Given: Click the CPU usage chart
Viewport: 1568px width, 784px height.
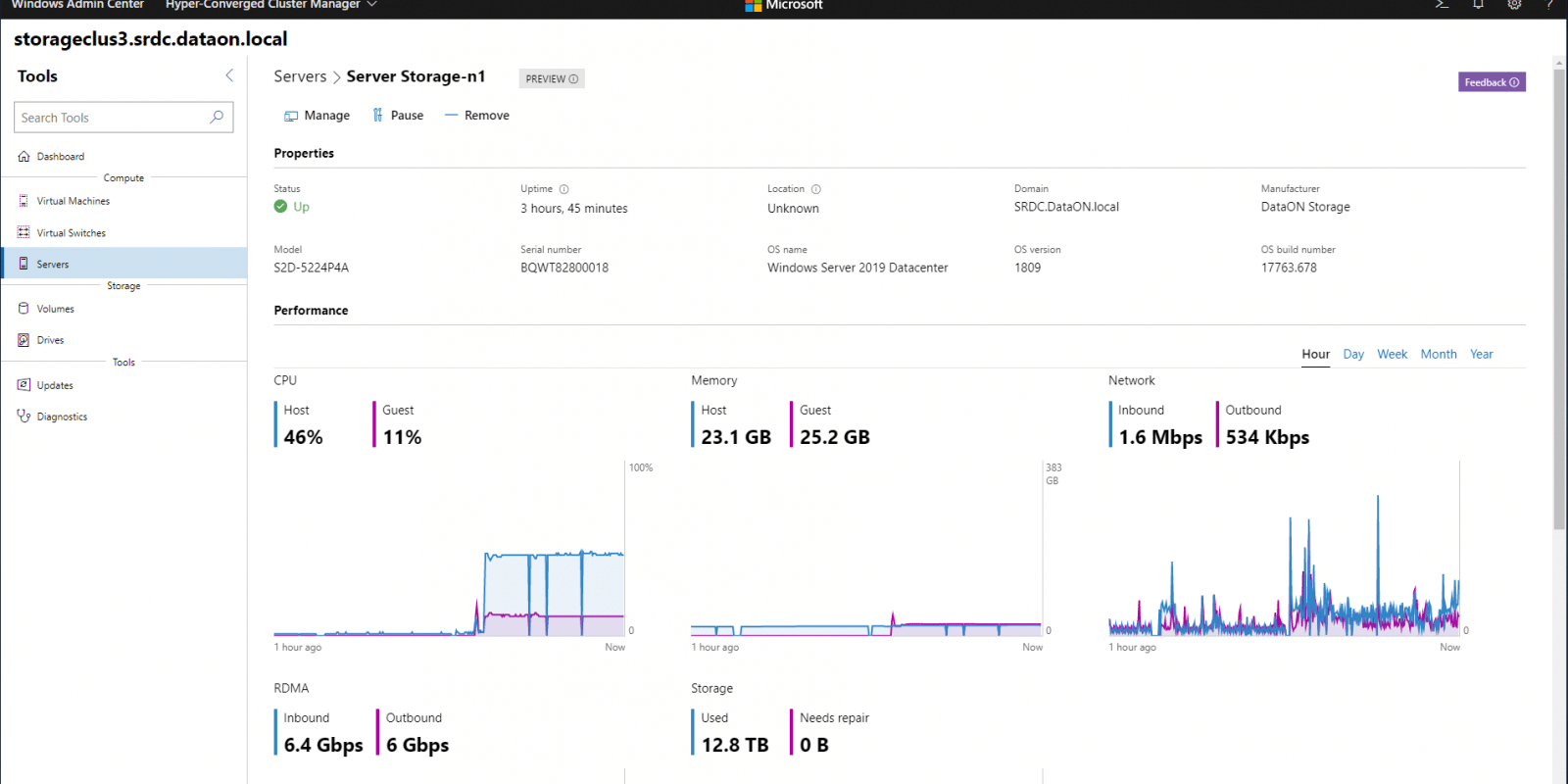Looking at the screenshot, I should pyautogui.click(x=449, y=549).
